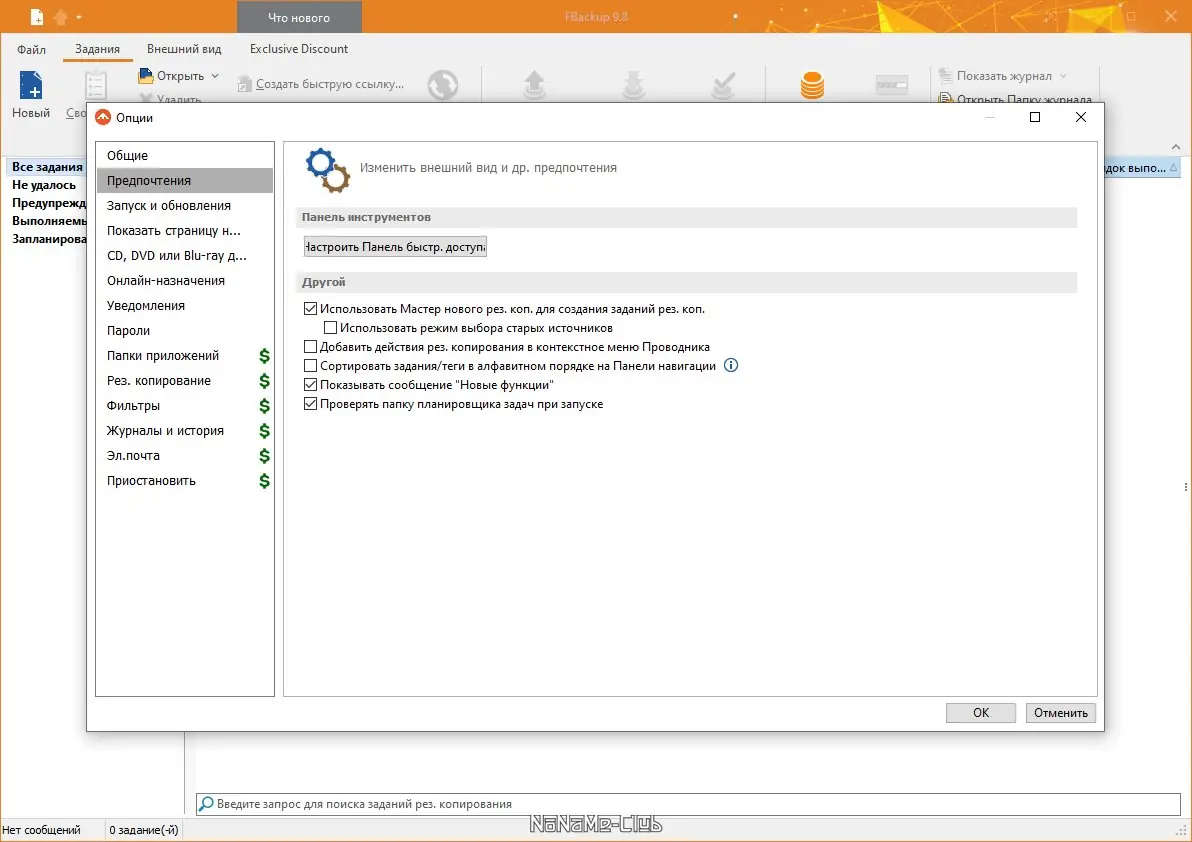The image size is (1192, 842).
Task: Click the dollar icon next to Рез. копирование
Action: (264, 381)
